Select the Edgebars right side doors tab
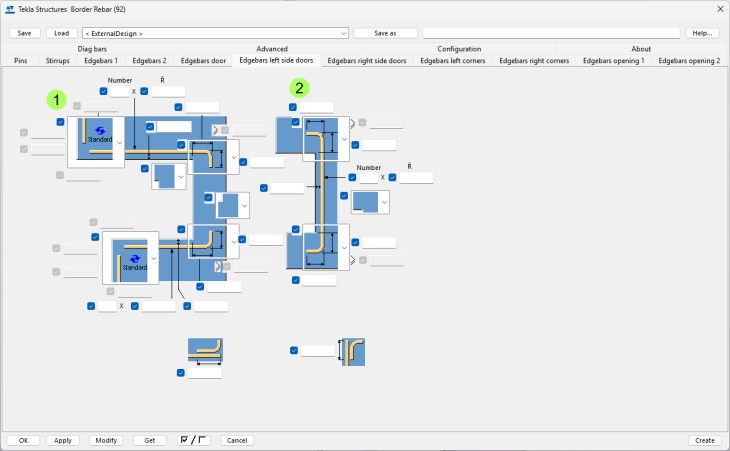The width and height of the screenshot is (730, 451). (367, 61)
